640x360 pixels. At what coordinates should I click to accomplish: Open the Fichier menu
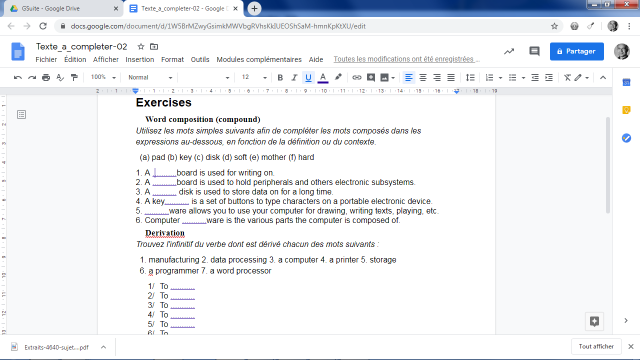pyautogui.click(x=46, y=60)
